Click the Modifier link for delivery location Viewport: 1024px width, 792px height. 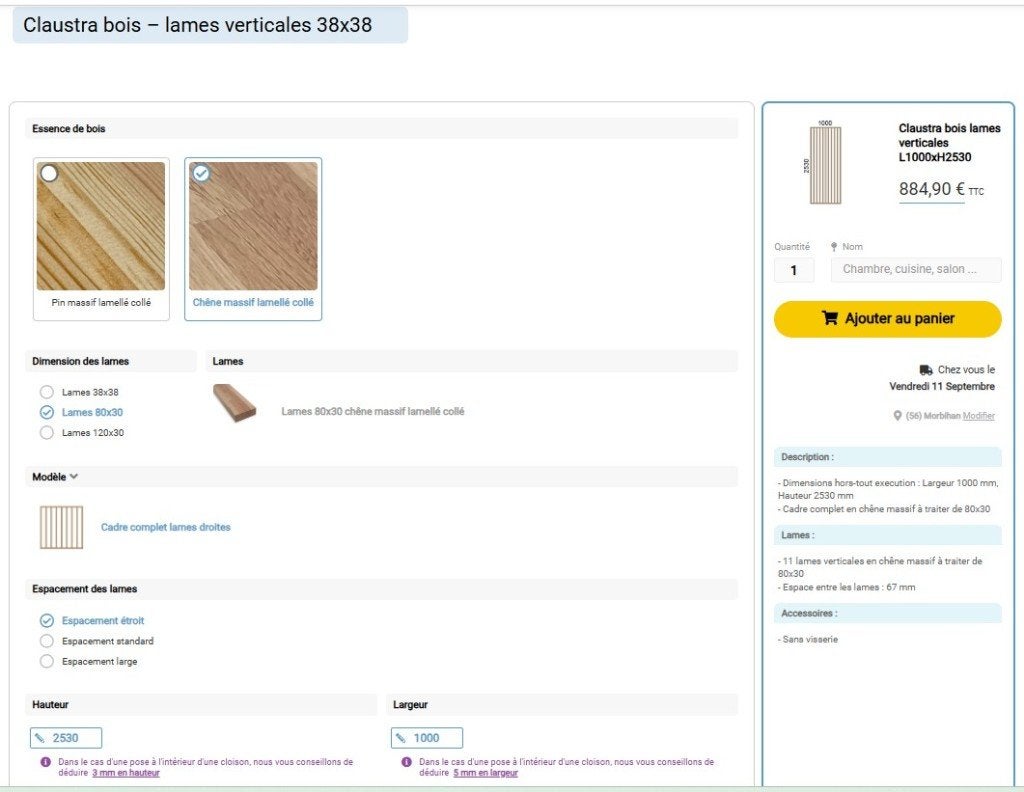(979, 416)
